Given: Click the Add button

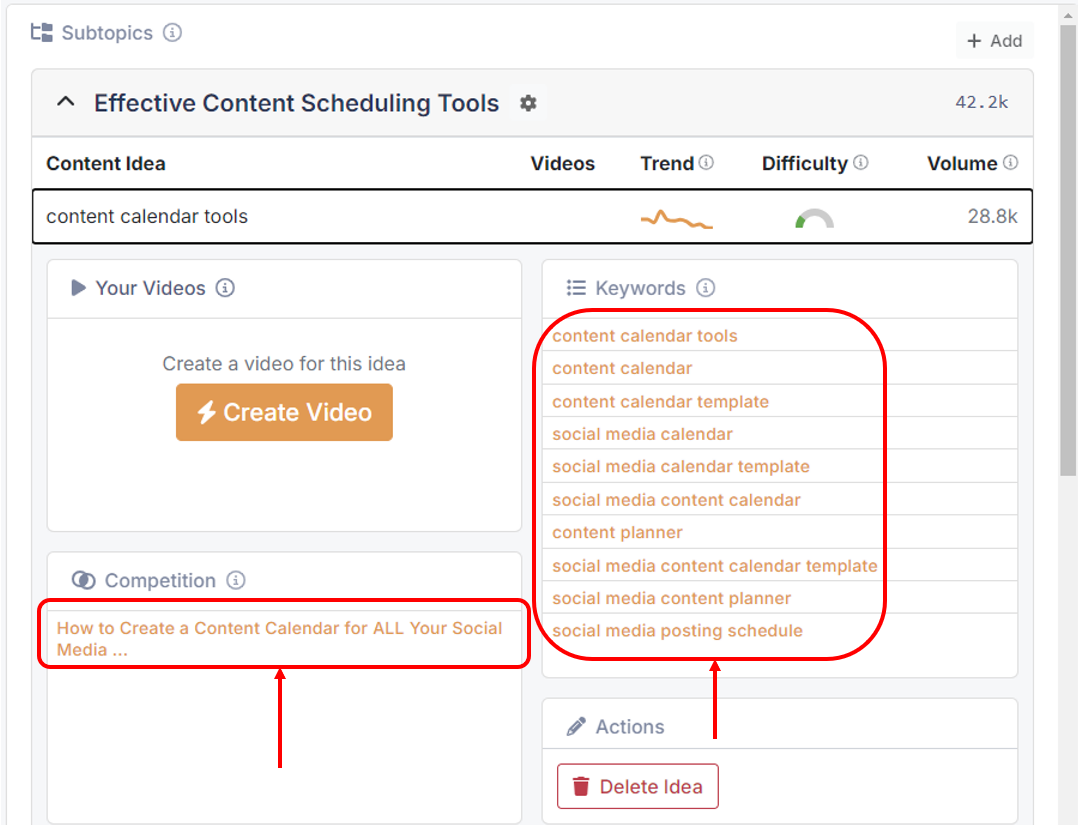Looking at the screenshot, I should click(994, 40).
